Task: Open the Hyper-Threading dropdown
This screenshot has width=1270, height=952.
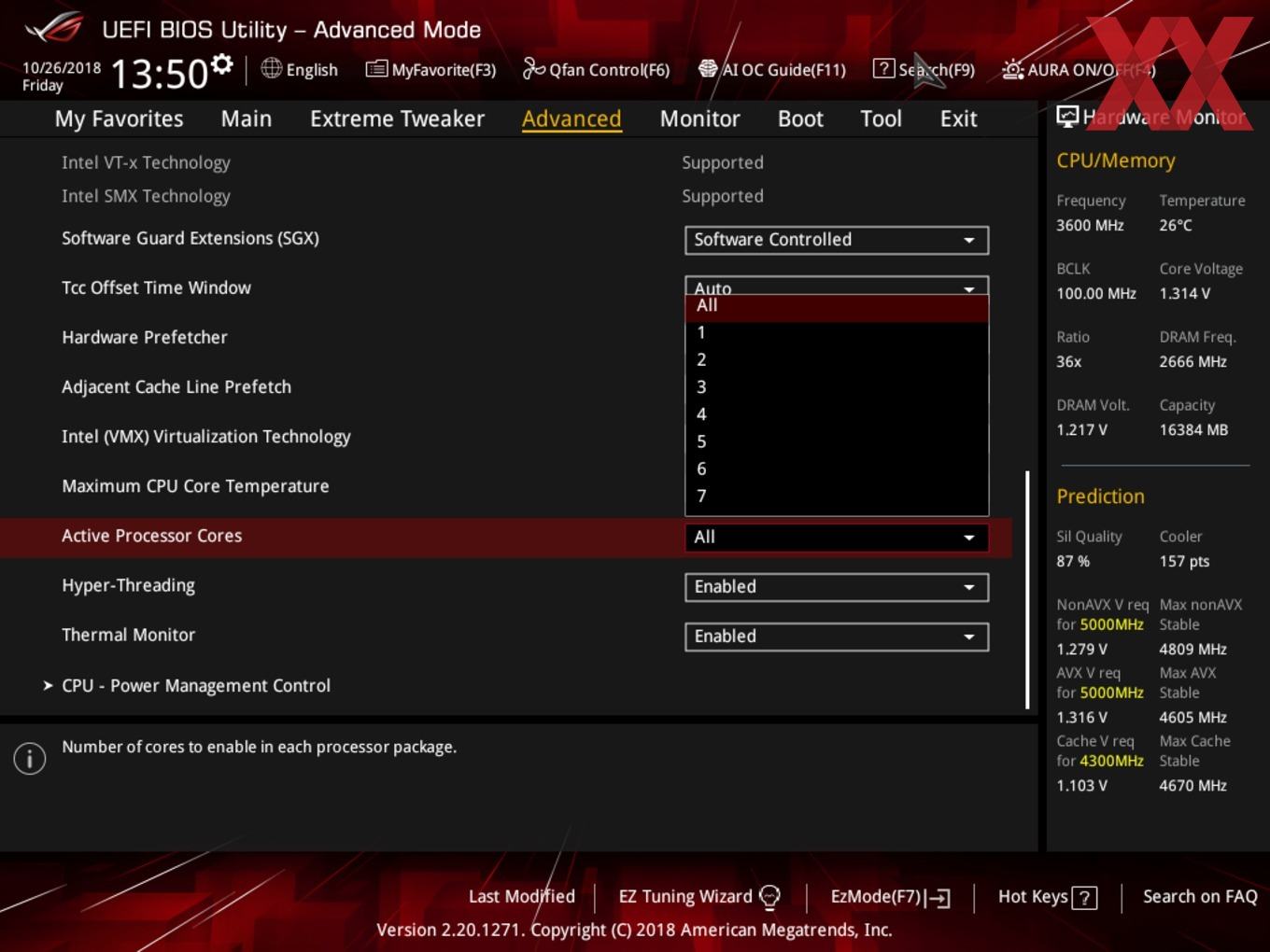Action: pos(837,587)
